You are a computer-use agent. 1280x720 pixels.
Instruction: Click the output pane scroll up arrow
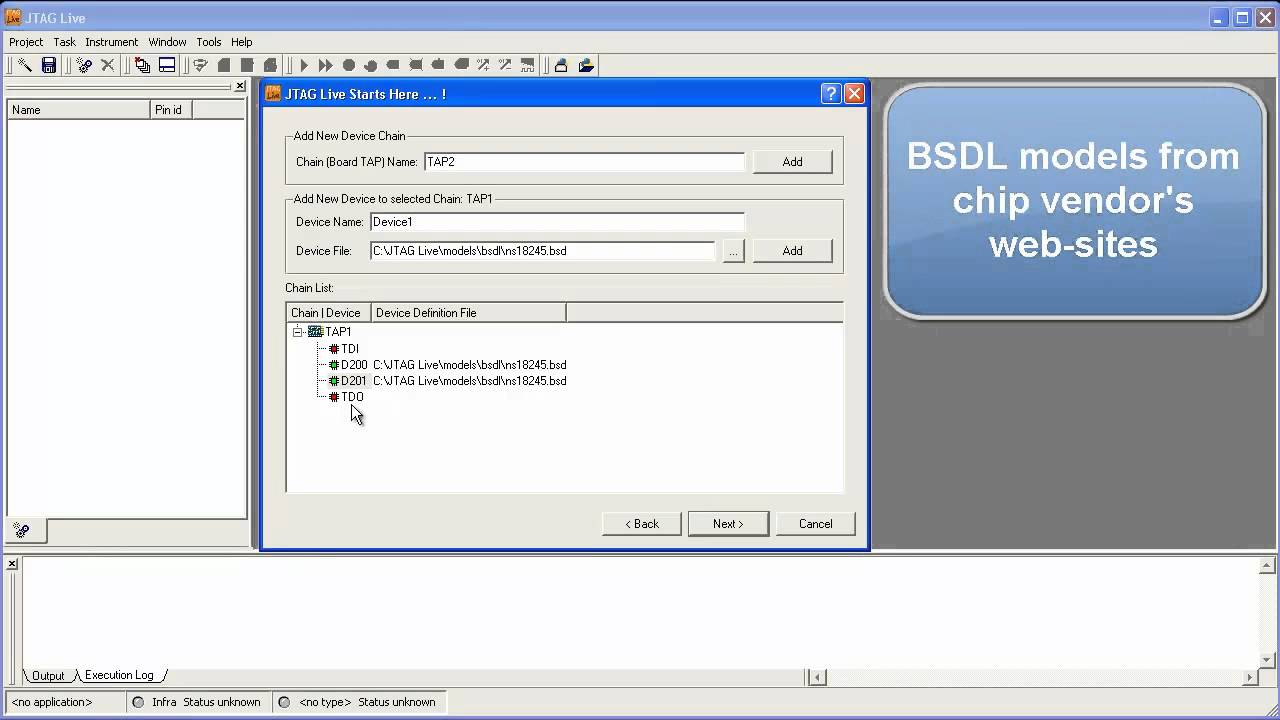click(1266, 568)
